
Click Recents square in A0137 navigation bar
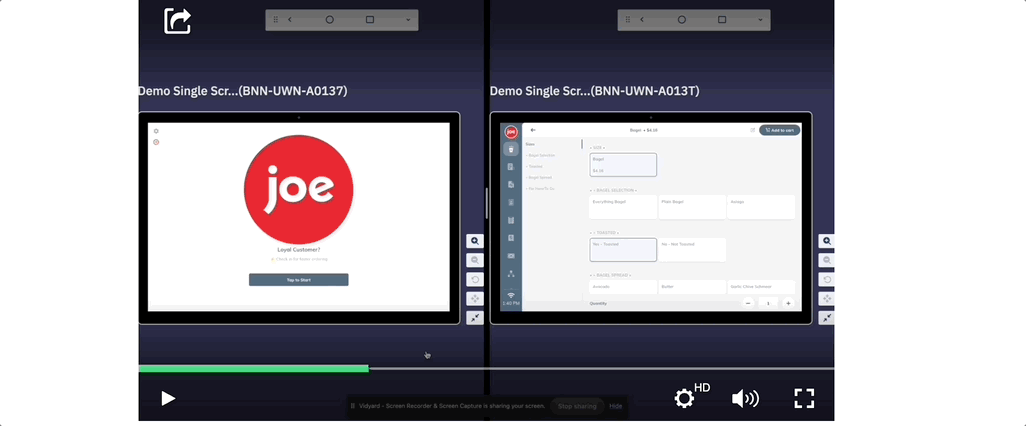[x=370, y=20]
